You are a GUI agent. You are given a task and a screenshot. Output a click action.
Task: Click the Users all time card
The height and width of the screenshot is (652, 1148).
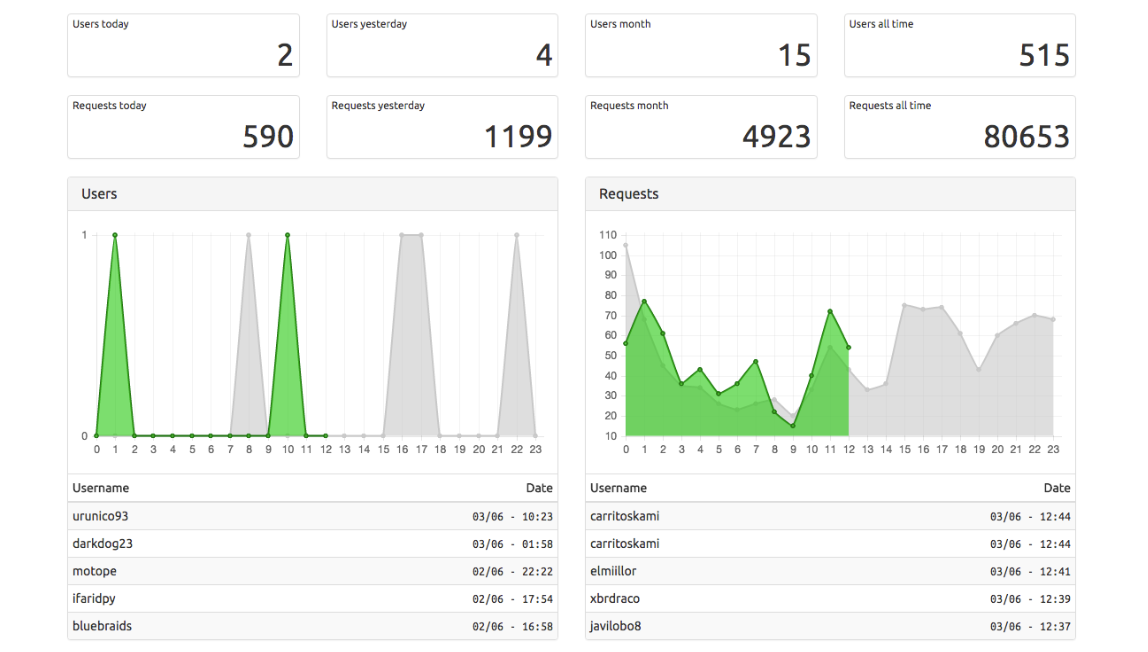[959, 45]
